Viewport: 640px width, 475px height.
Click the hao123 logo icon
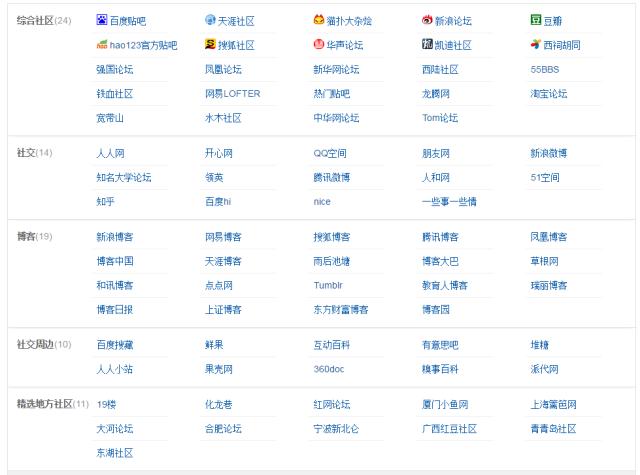[102, 44]
